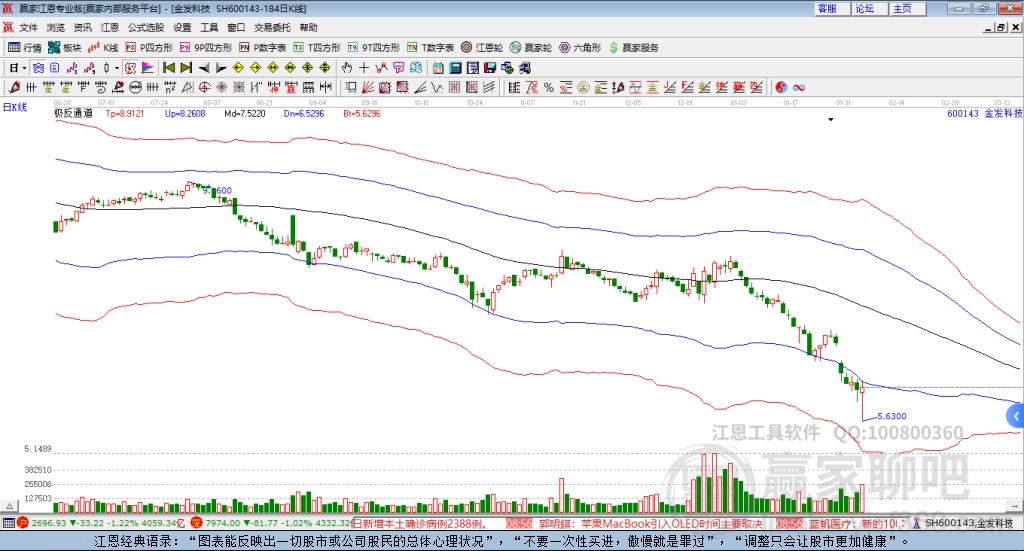Select the pencil drawing tool icon

(14, 87)
